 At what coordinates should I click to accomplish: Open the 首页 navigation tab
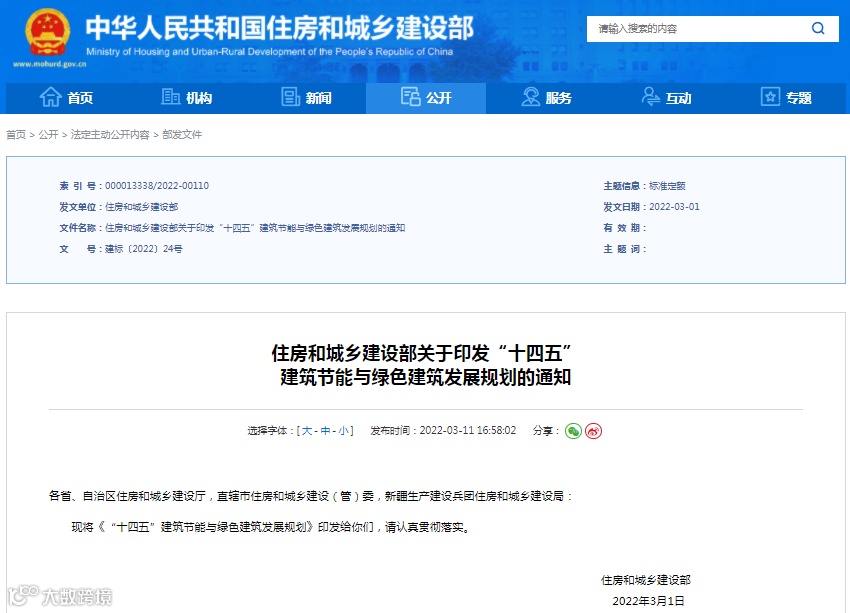(x=66, y=98)
